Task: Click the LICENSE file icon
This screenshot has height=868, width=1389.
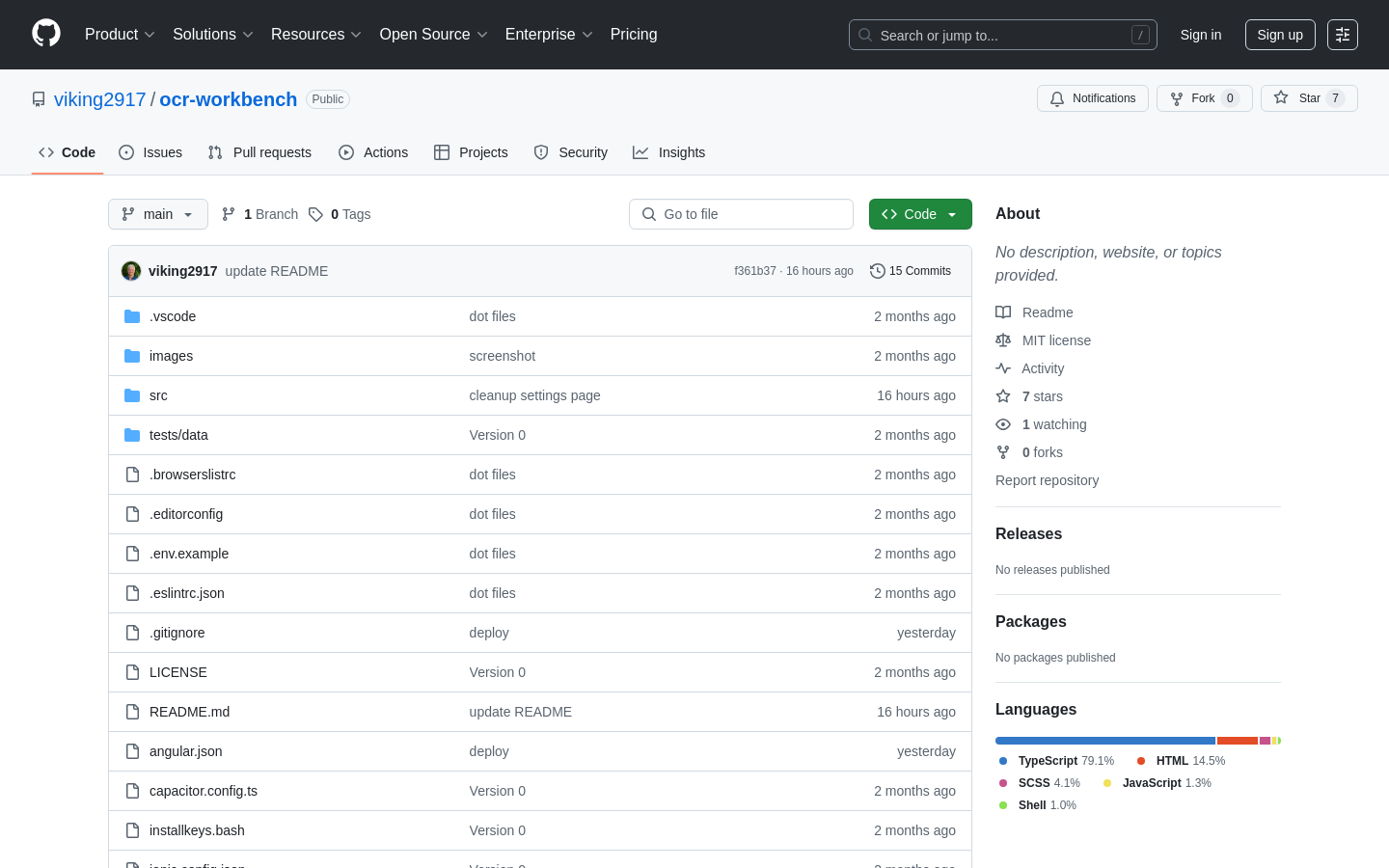Action: click(132, 672)
